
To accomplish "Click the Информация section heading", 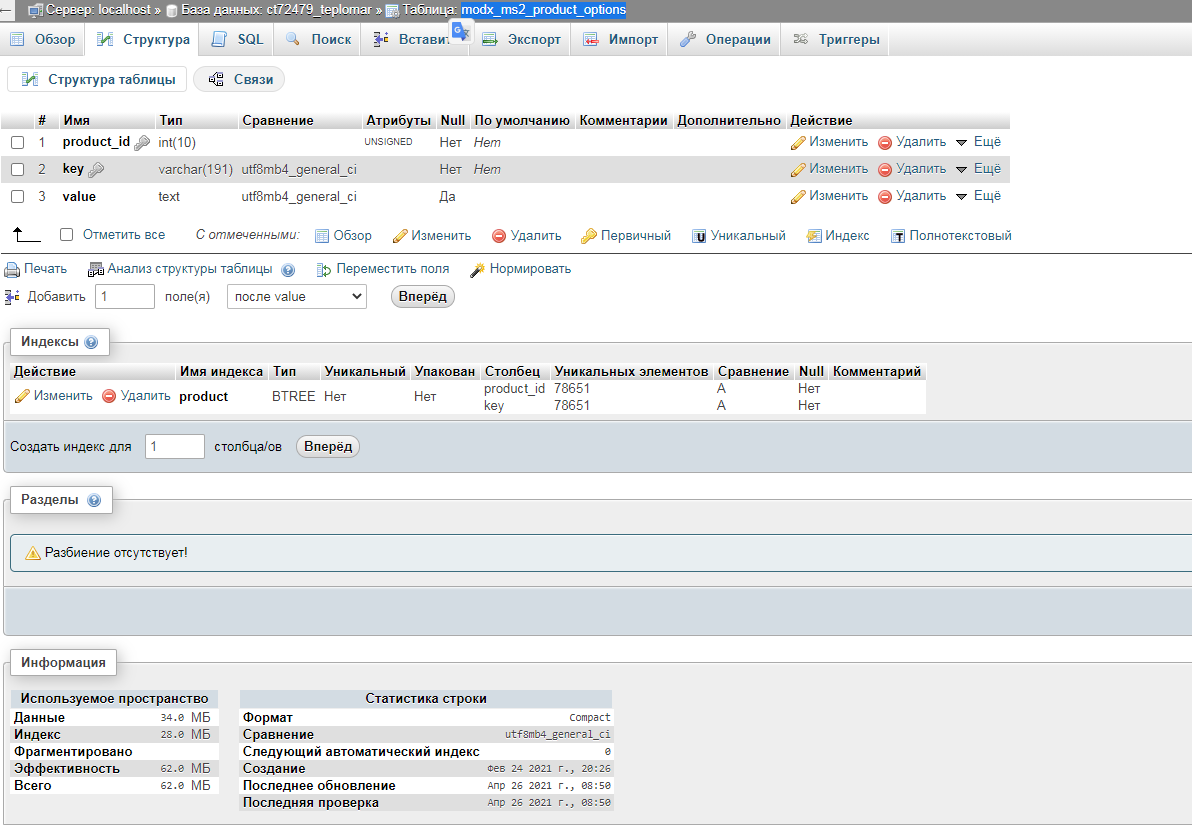I will point(63,663).
